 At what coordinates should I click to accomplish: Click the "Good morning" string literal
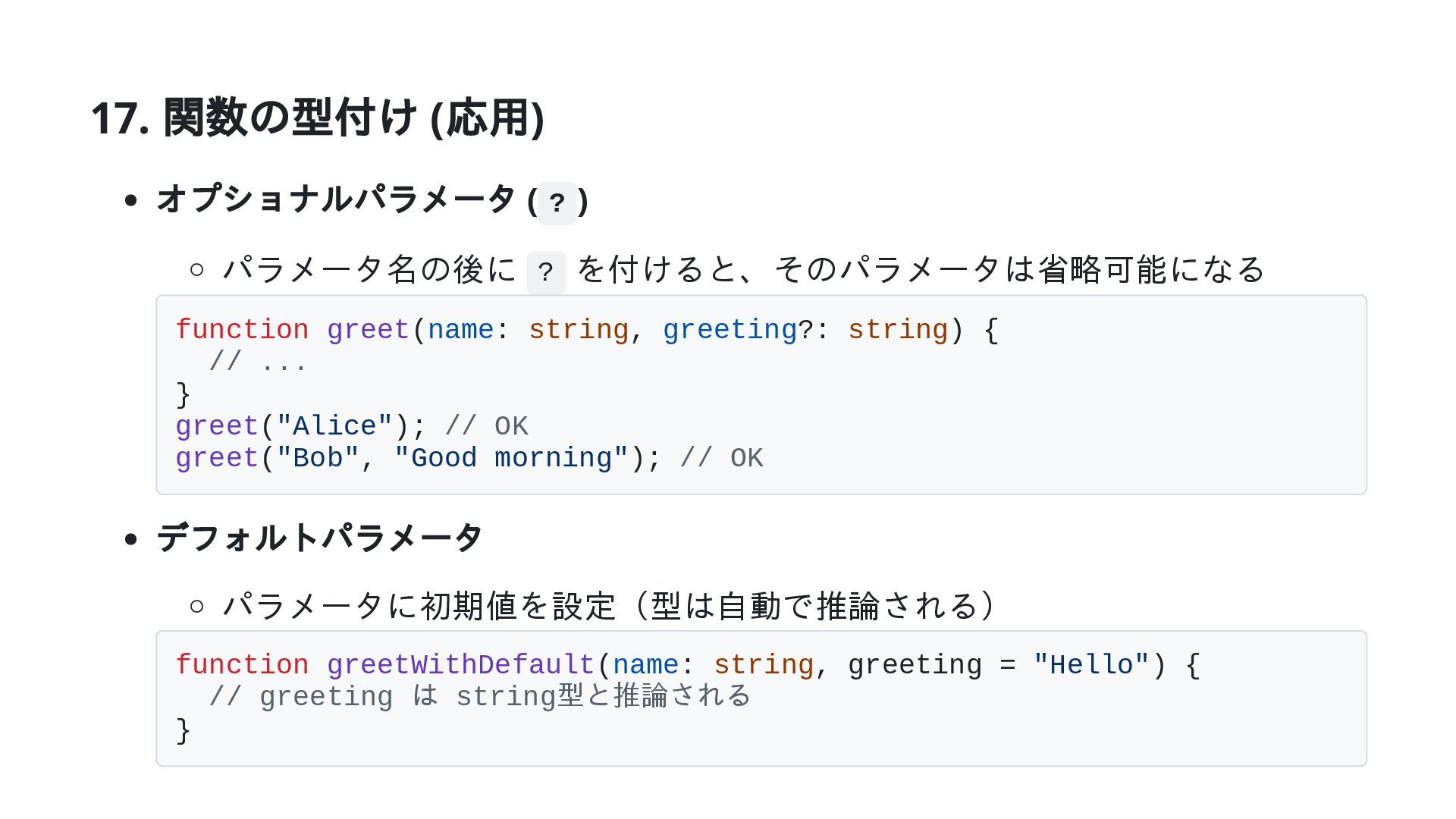pos(511,458)
